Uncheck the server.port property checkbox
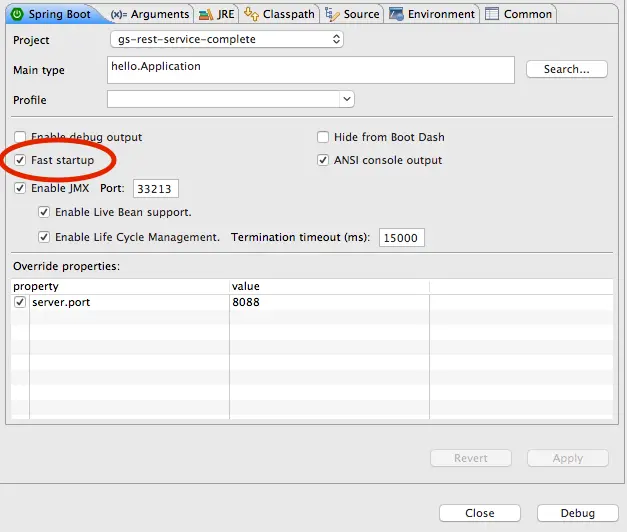Viewport: 627px width, 532px height. pos(20,302)
